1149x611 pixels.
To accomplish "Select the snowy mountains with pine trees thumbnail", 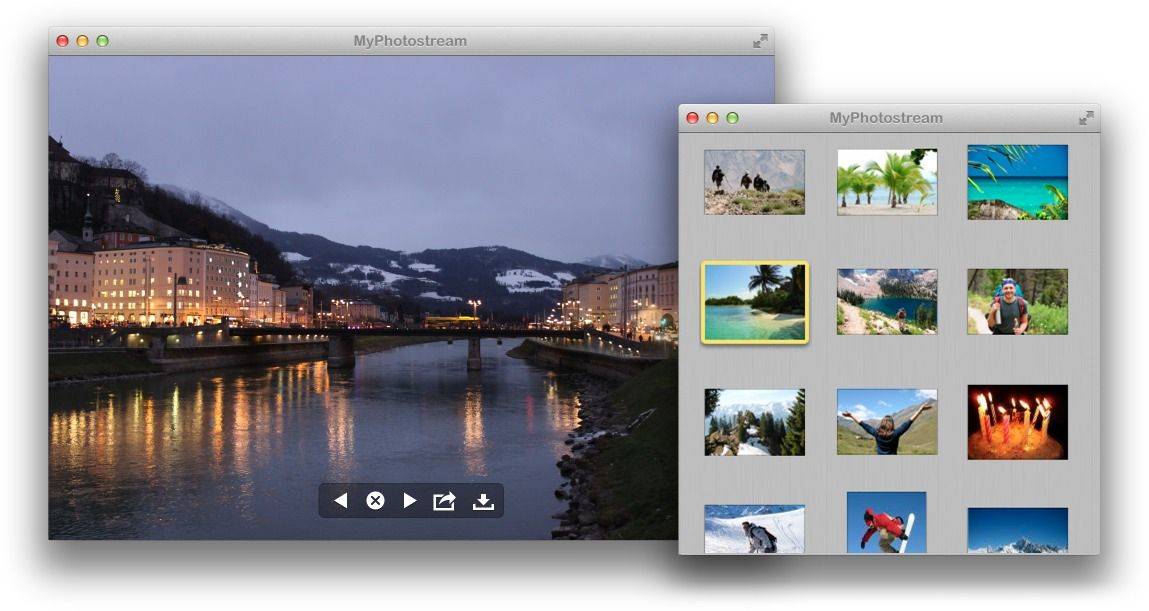I will (754, 422).
